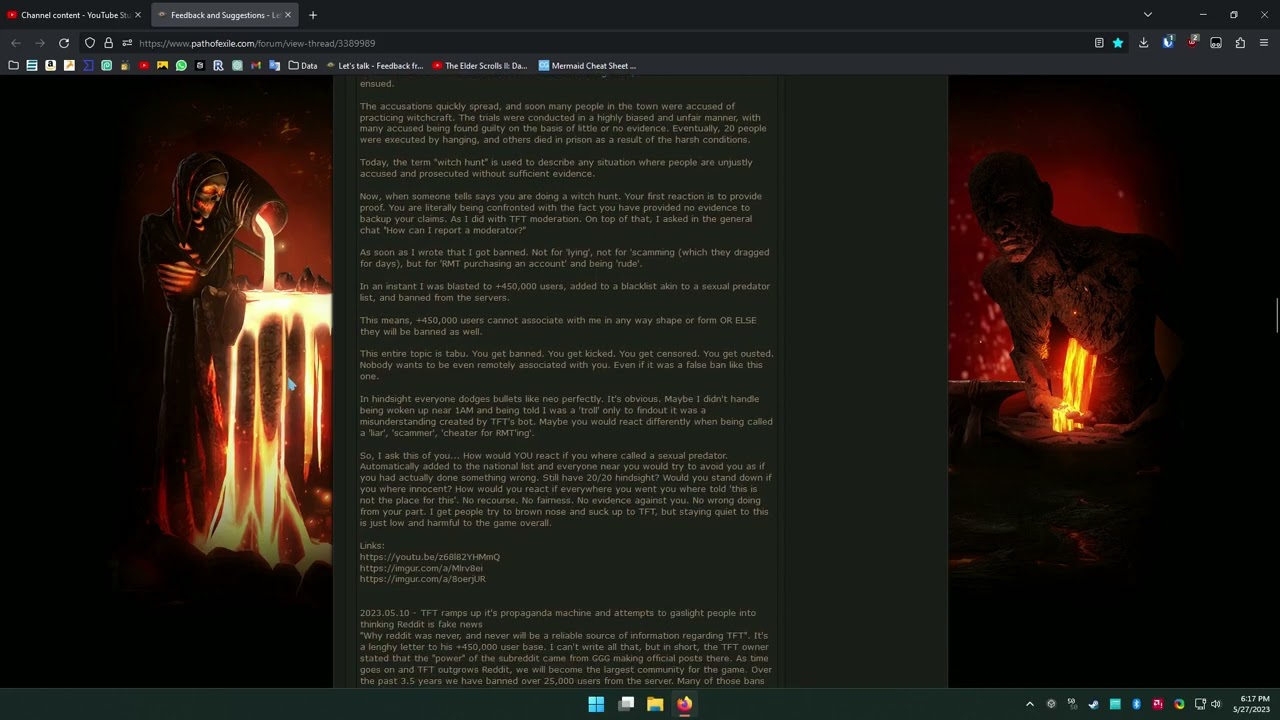Open Windows Start menu
1280x720 pixels.
596,704
